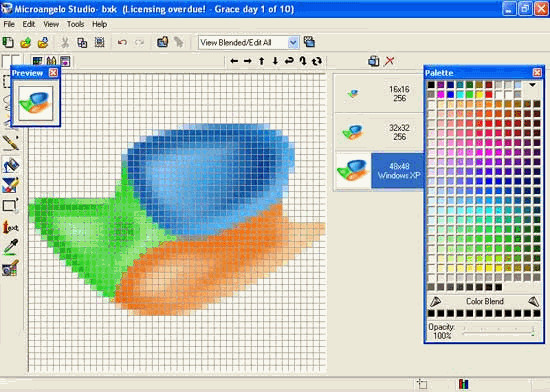Click the import image icon after Redo
Viewport: 550px width, 392px height.
(x=162, y=42)
